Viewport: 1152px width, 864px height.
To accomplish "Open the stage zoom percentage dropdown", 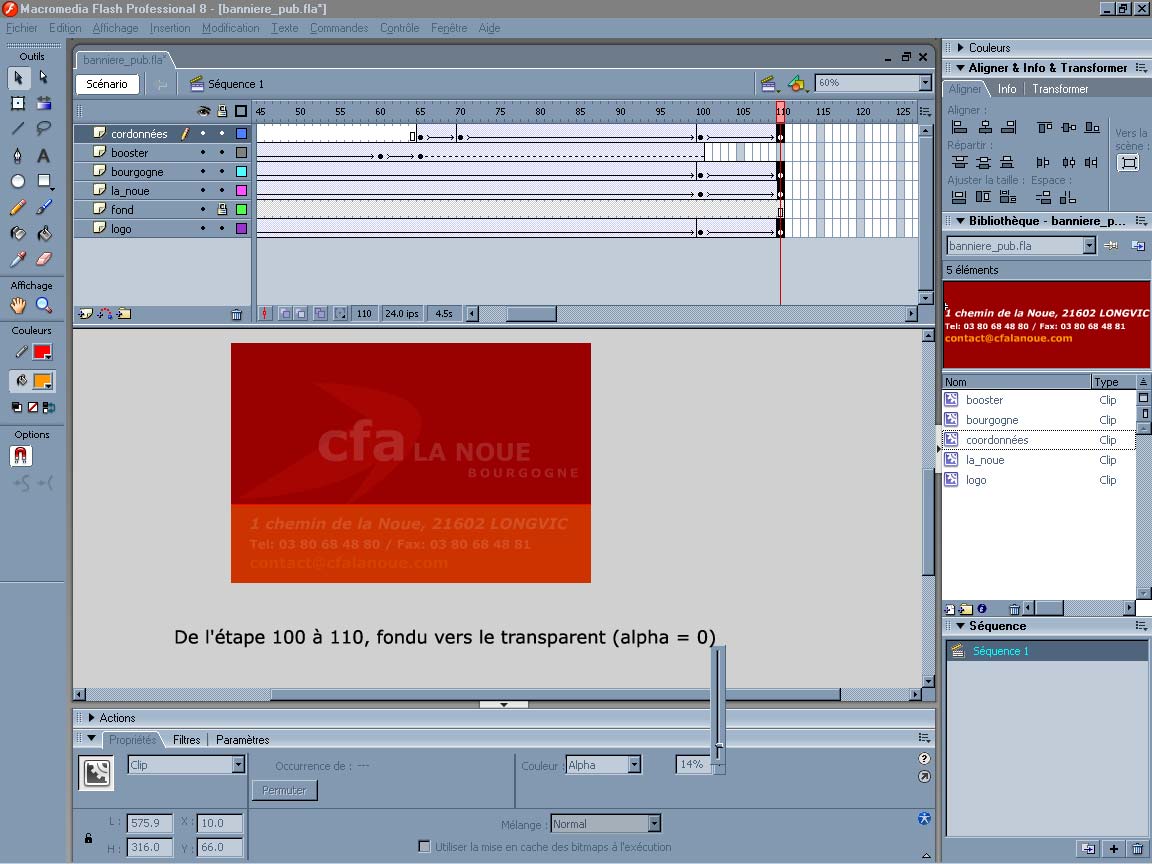I will pos(926,83).
